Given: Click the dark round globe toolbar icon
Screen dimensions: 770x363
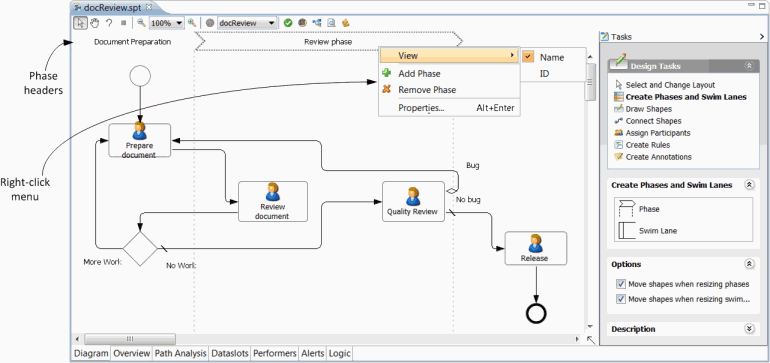Looking at the screenshot, I should (x=302, y=23).
